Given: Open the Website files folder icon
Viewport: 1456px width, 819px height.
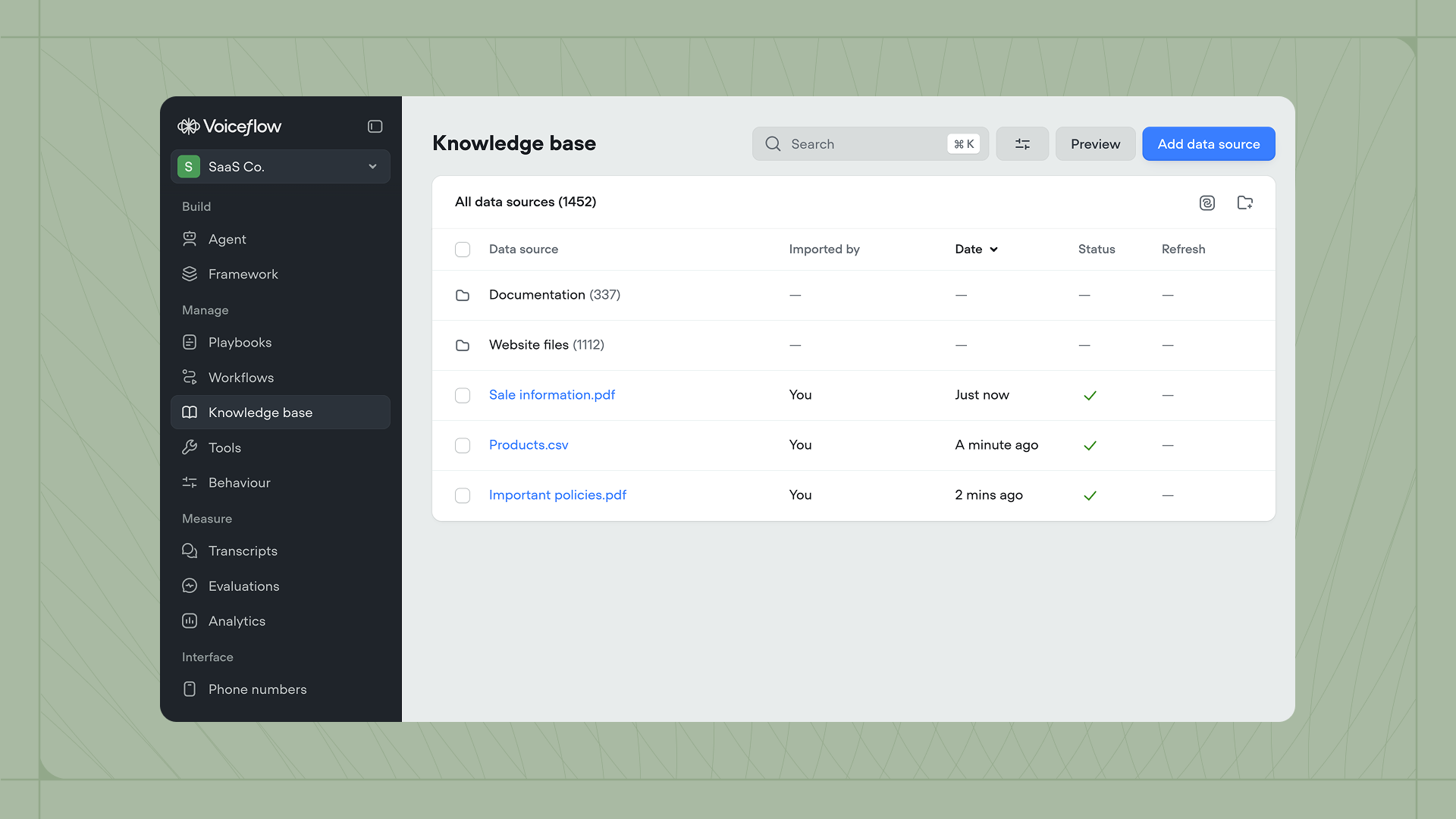Looking at the screenshot, I should [462, 345].
